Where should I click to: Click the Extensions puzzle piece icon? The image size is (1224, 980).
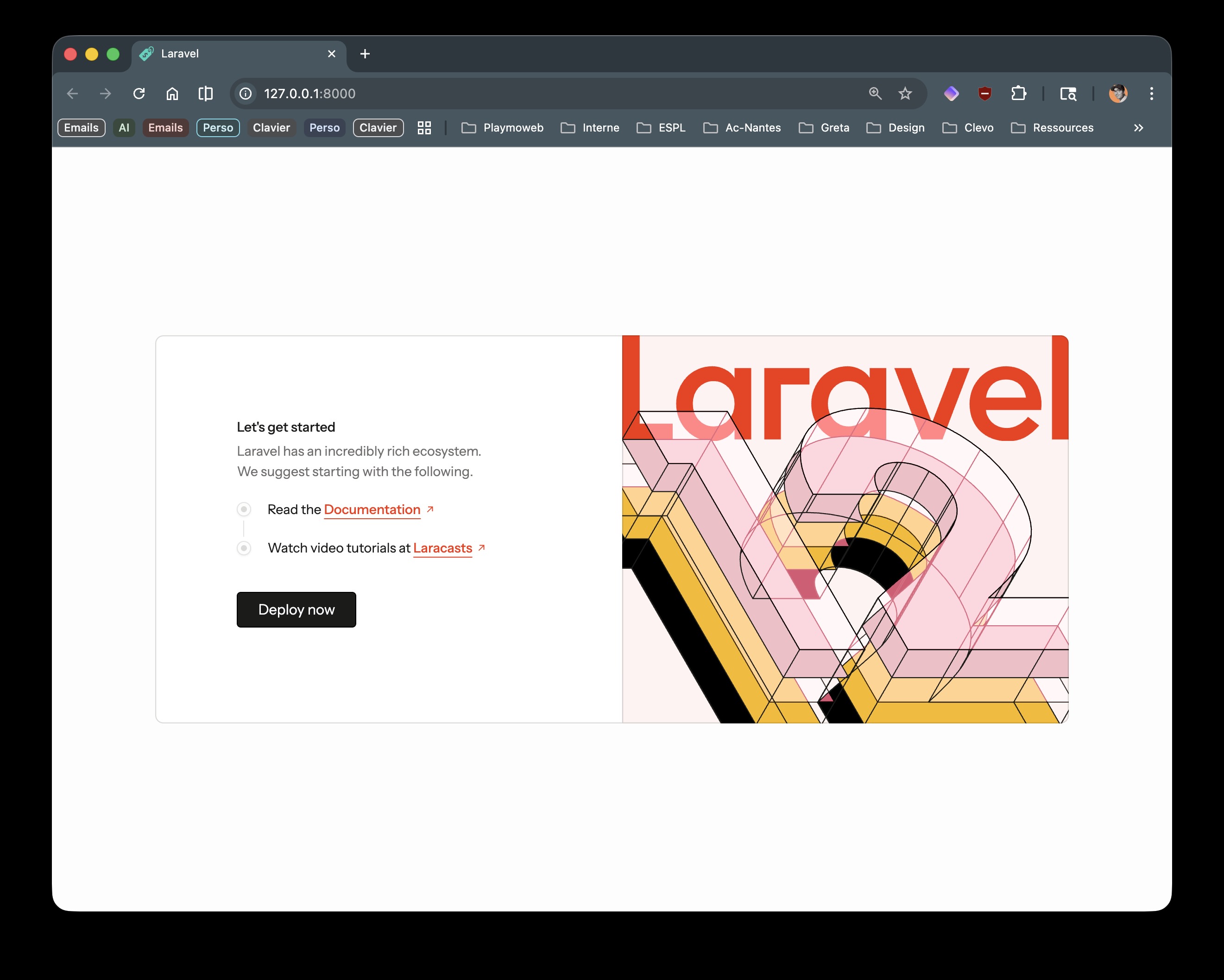coord(1018,94)
